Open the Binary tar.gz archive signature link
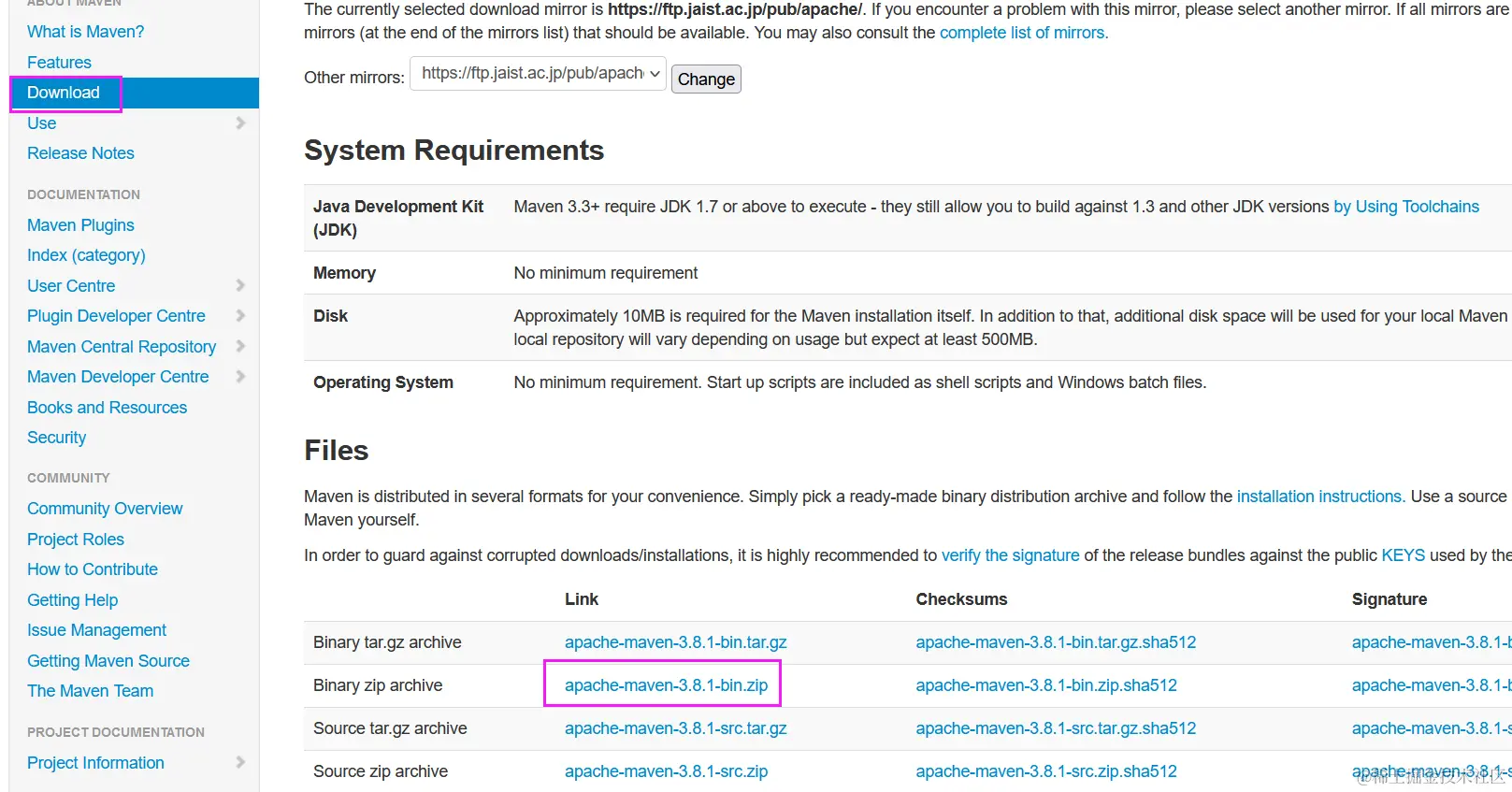Viewport: 1512px width, 792px height. pos(1432,642)
